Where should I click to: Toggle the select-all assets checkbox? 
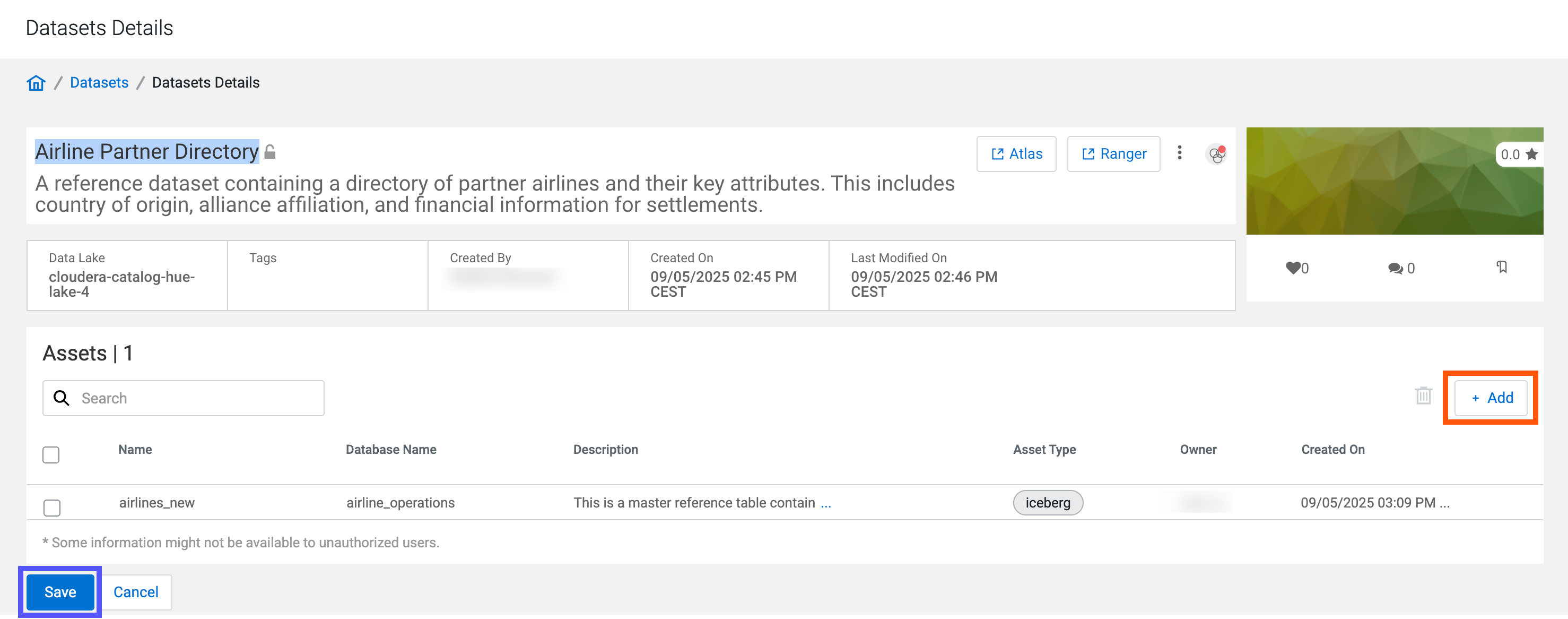(x=51, y=455)
